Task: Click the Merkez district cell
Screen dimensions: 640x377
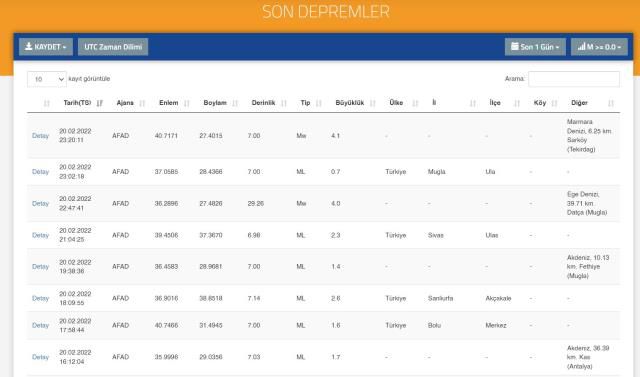Action: 496,326
